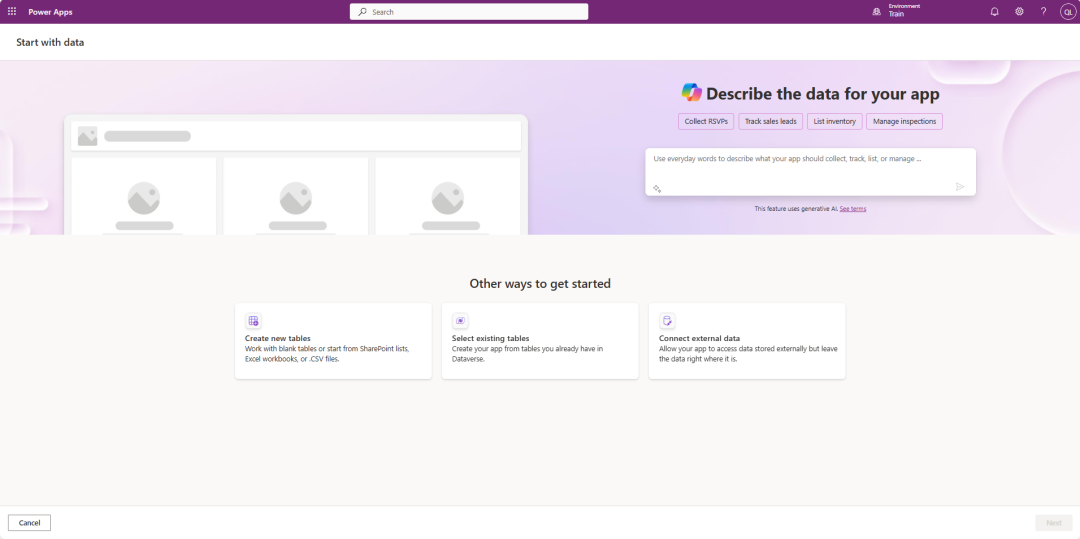
Task: Click the Describe the data for your app heading
Action: click(822, 94)
